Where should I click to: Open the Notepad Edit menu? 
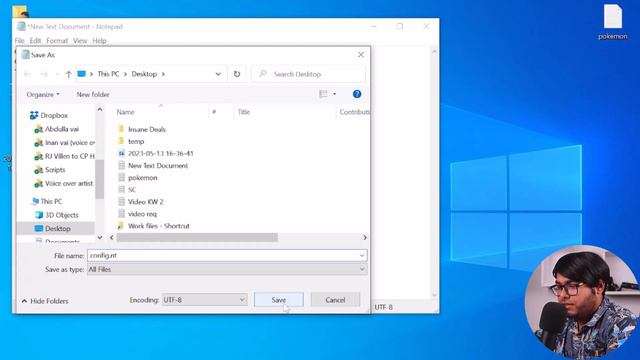(x=35, y=41)
